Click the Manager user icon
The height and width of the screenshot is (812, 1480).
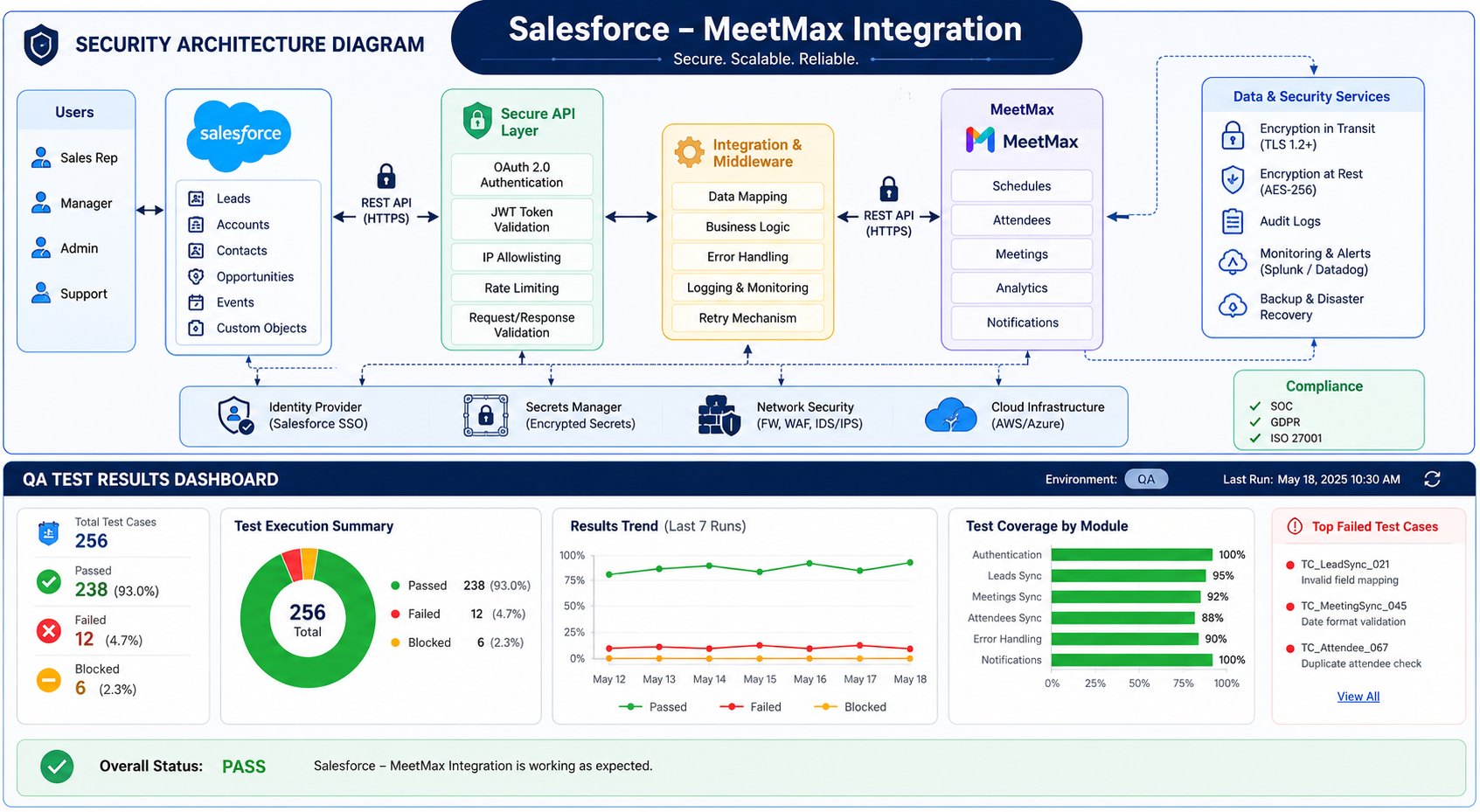(41, 203)
